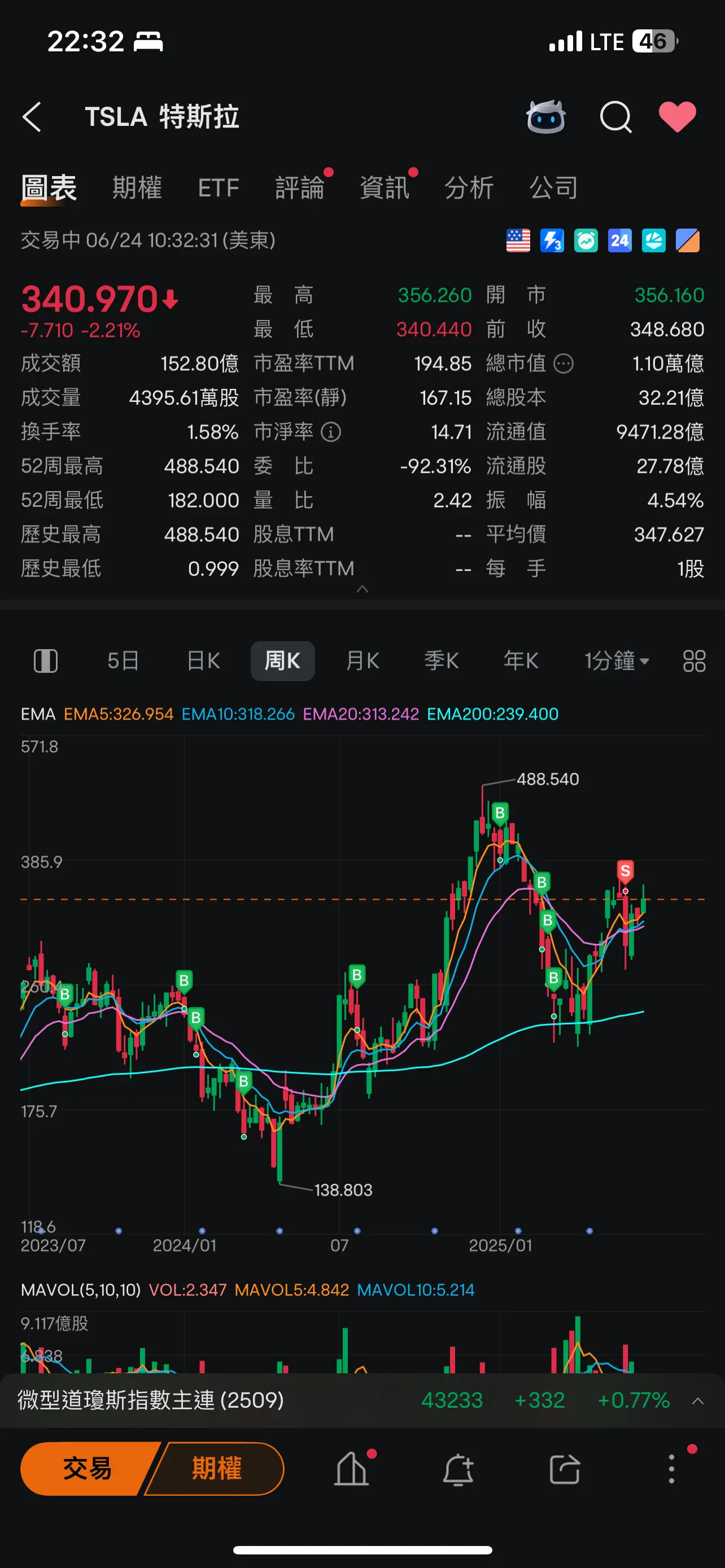Screen dimensions: 725x1568
Task: Select the 年K chart period
Action: click(x=521, y=661)
